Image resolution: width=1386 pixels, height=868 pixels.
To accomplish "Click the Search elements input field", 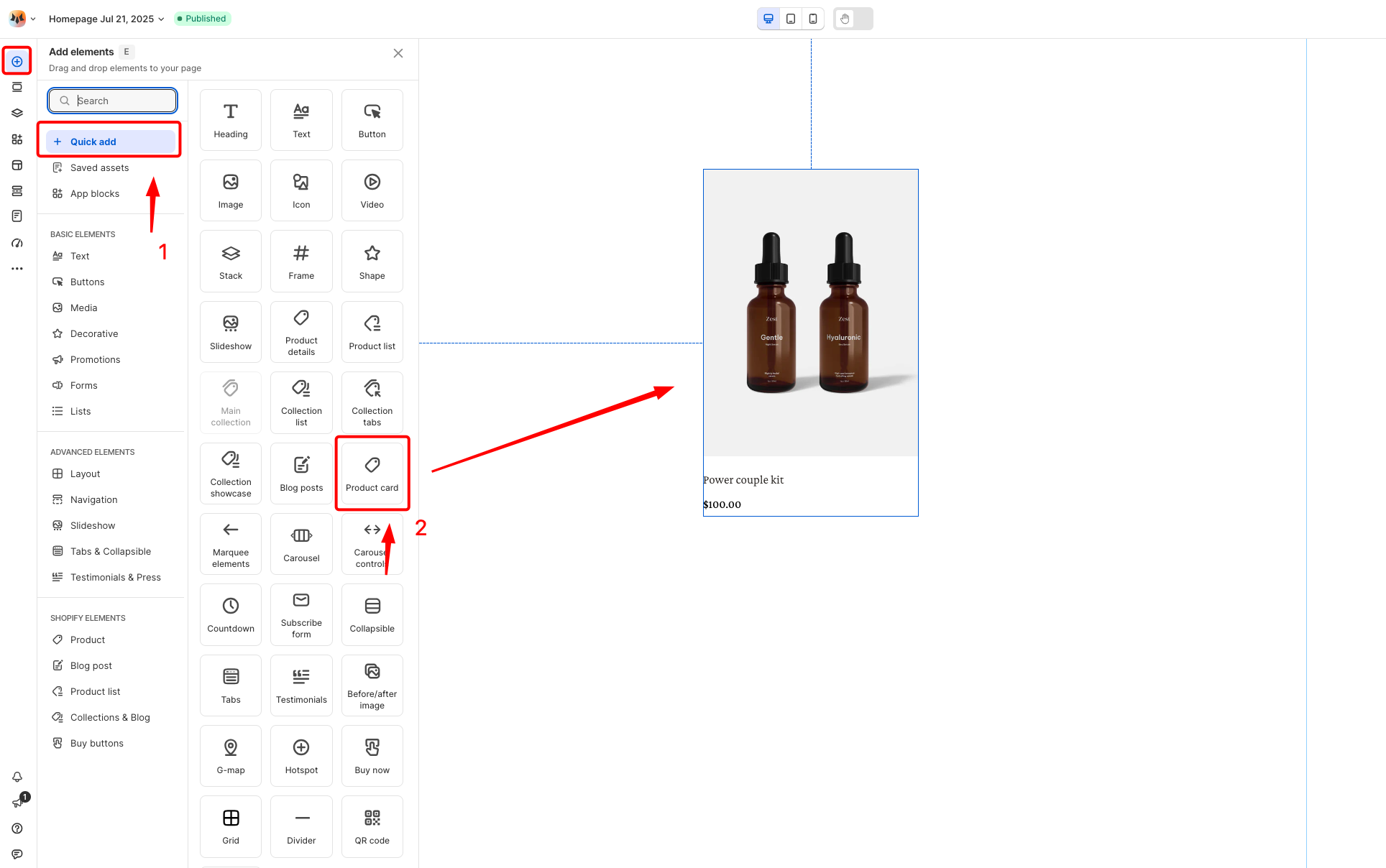I will point(113,101).
